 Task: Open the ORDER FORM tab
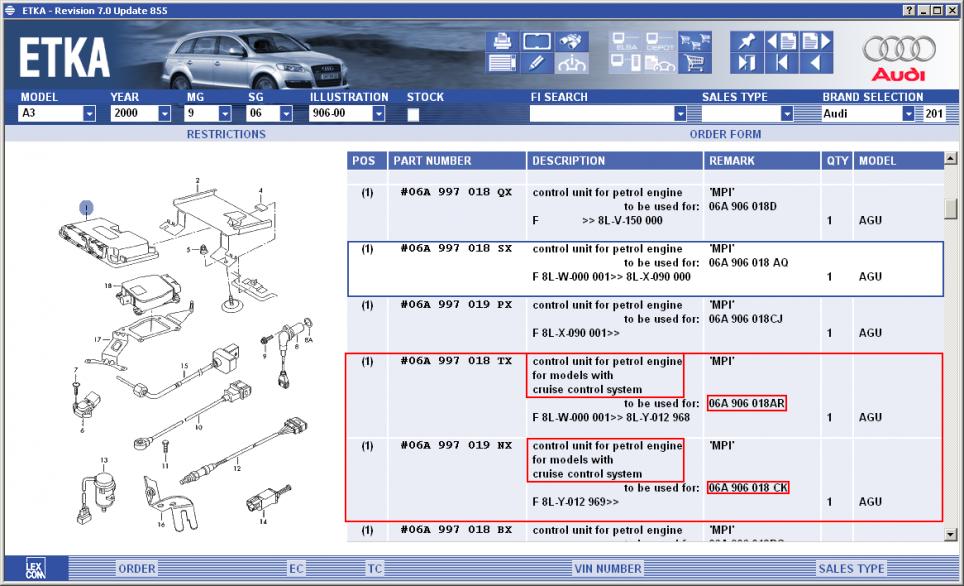pos(725,134)
